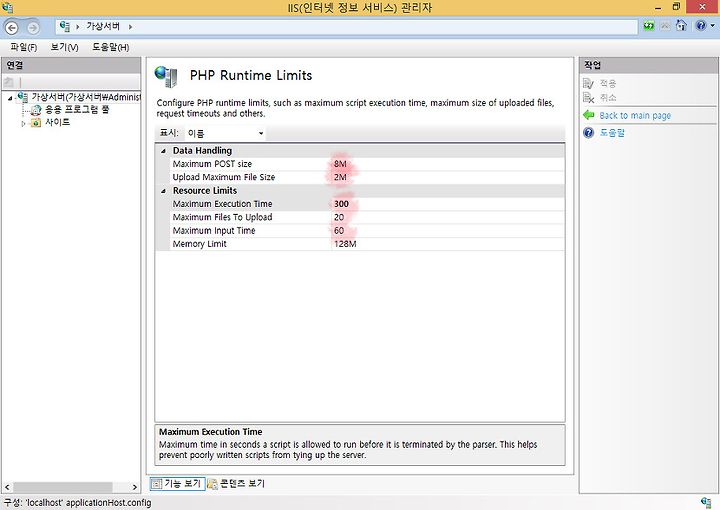Click the stop icon in the top toolbar
Screen dimensions: 720x510
(665, 26)
